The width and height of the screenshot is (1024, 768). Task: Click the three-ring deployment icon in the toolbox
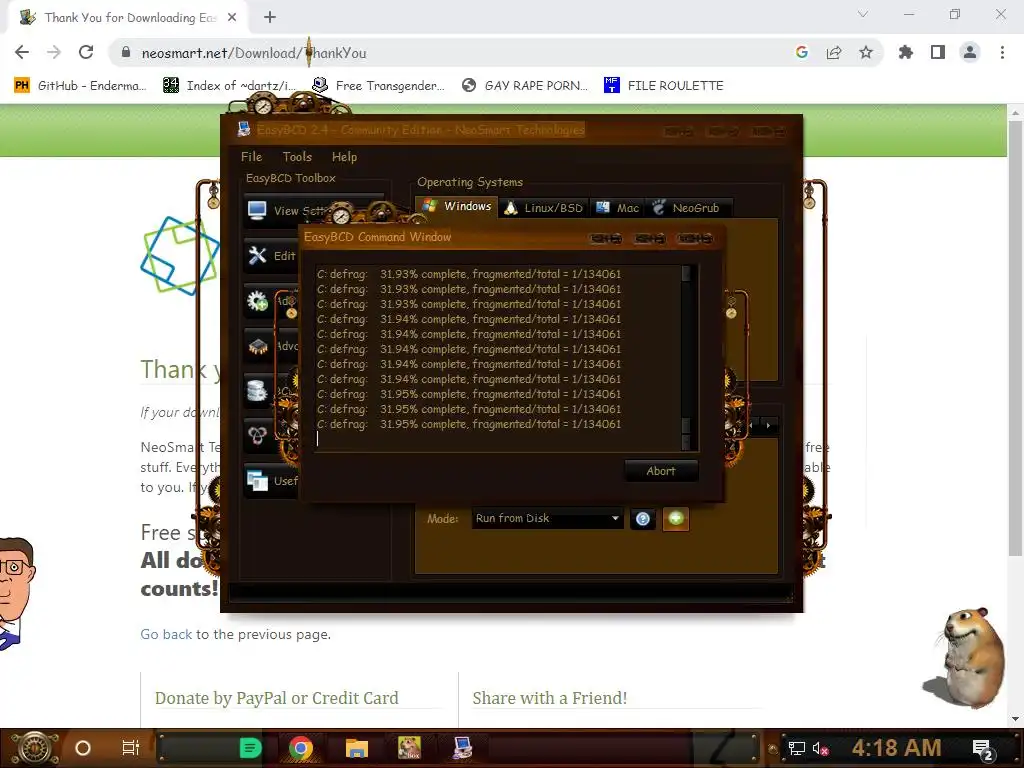point(257,435)
